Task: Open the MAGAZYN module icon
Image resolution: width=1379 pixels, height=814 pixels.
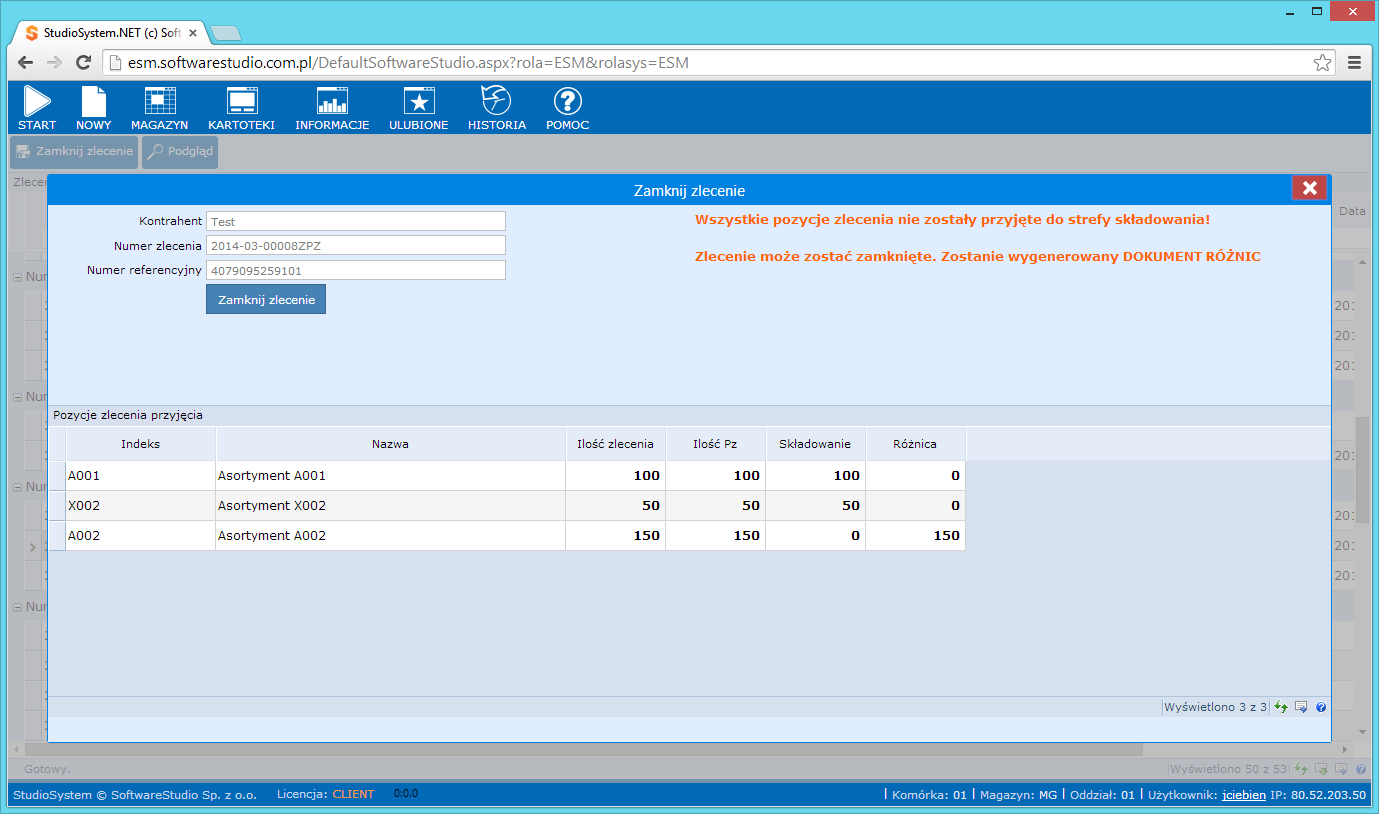Action: (x=160, y=108)
